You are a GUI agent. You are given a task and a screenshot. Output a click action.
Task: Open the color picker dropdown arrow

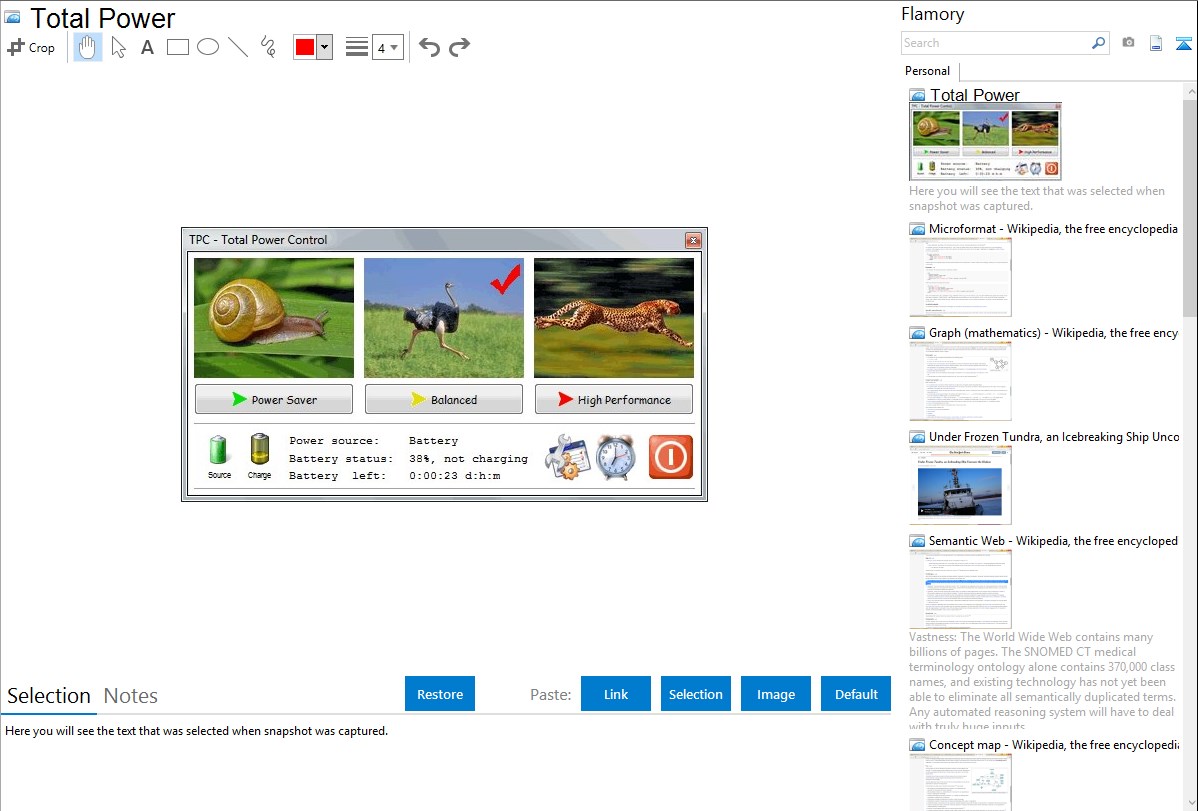click(x=325, y=47)
